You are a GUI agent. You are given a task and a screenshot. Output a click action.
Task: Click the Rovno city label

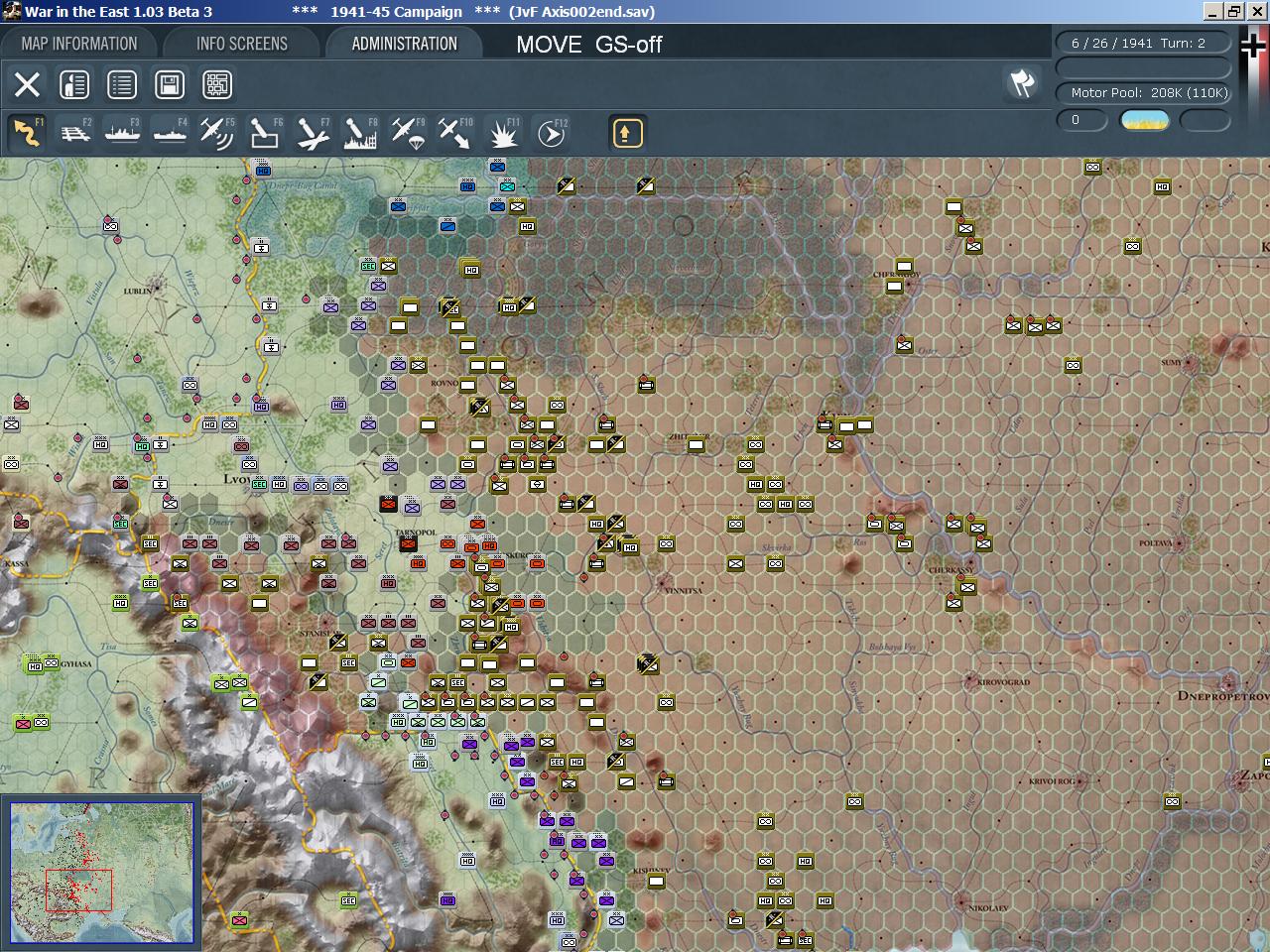pos(444,383)
